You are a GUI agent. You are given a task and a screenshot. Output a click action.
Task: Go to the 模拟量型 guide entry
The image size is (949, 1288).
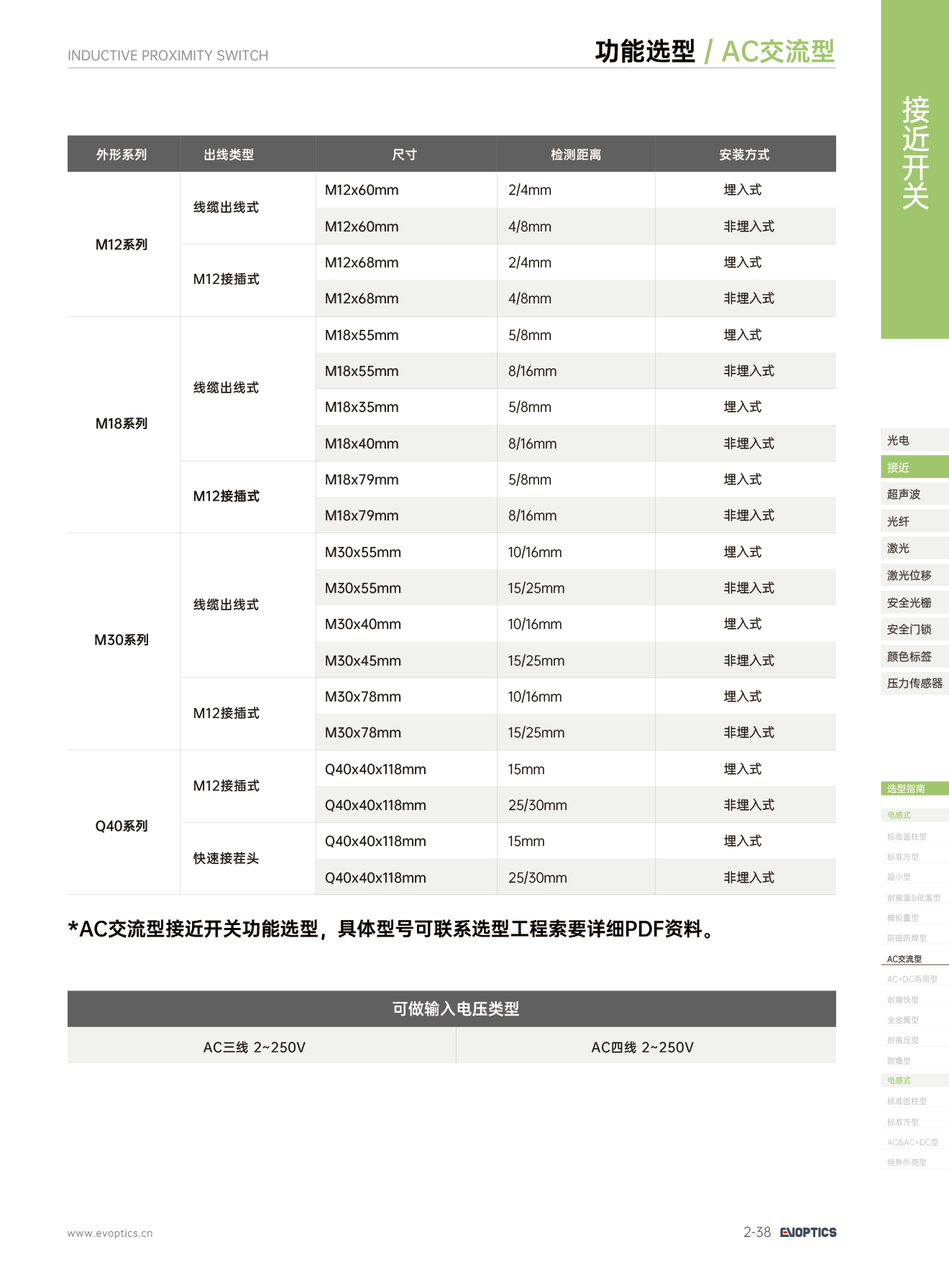coord(902,918)
